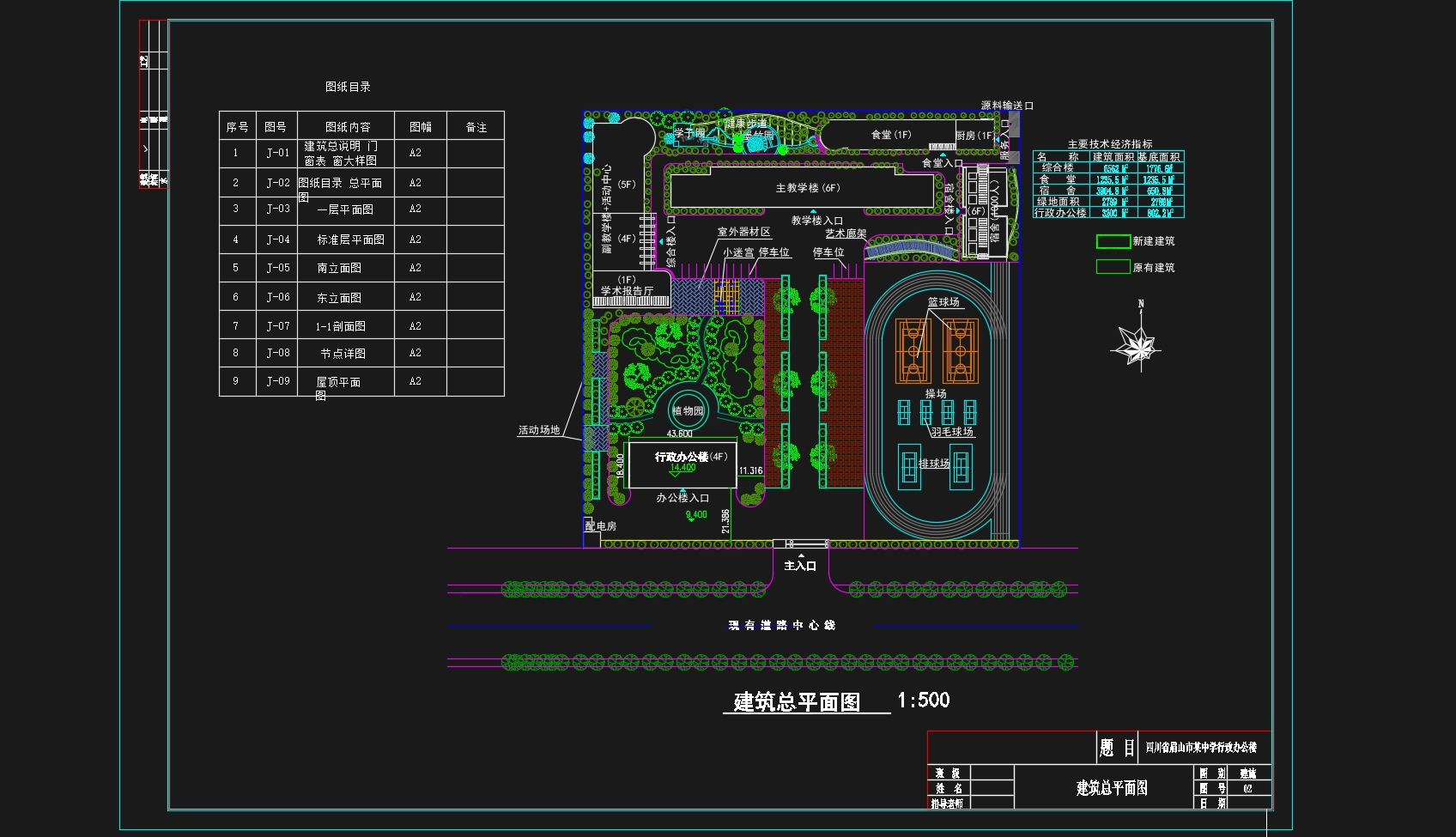Select the J-06 drawing number cell

click(x=277, y=297)
